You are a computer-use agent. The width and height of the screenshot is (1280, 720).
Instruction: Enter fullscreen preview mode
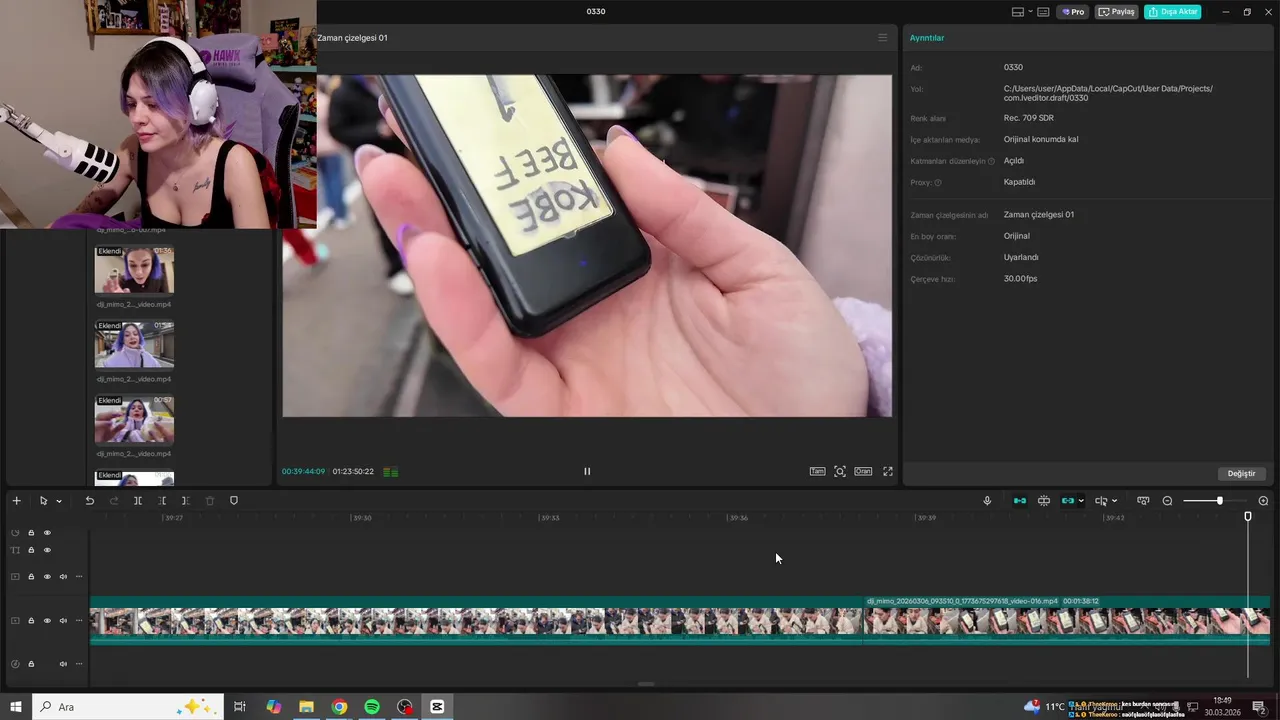click(x=888, y=471)
